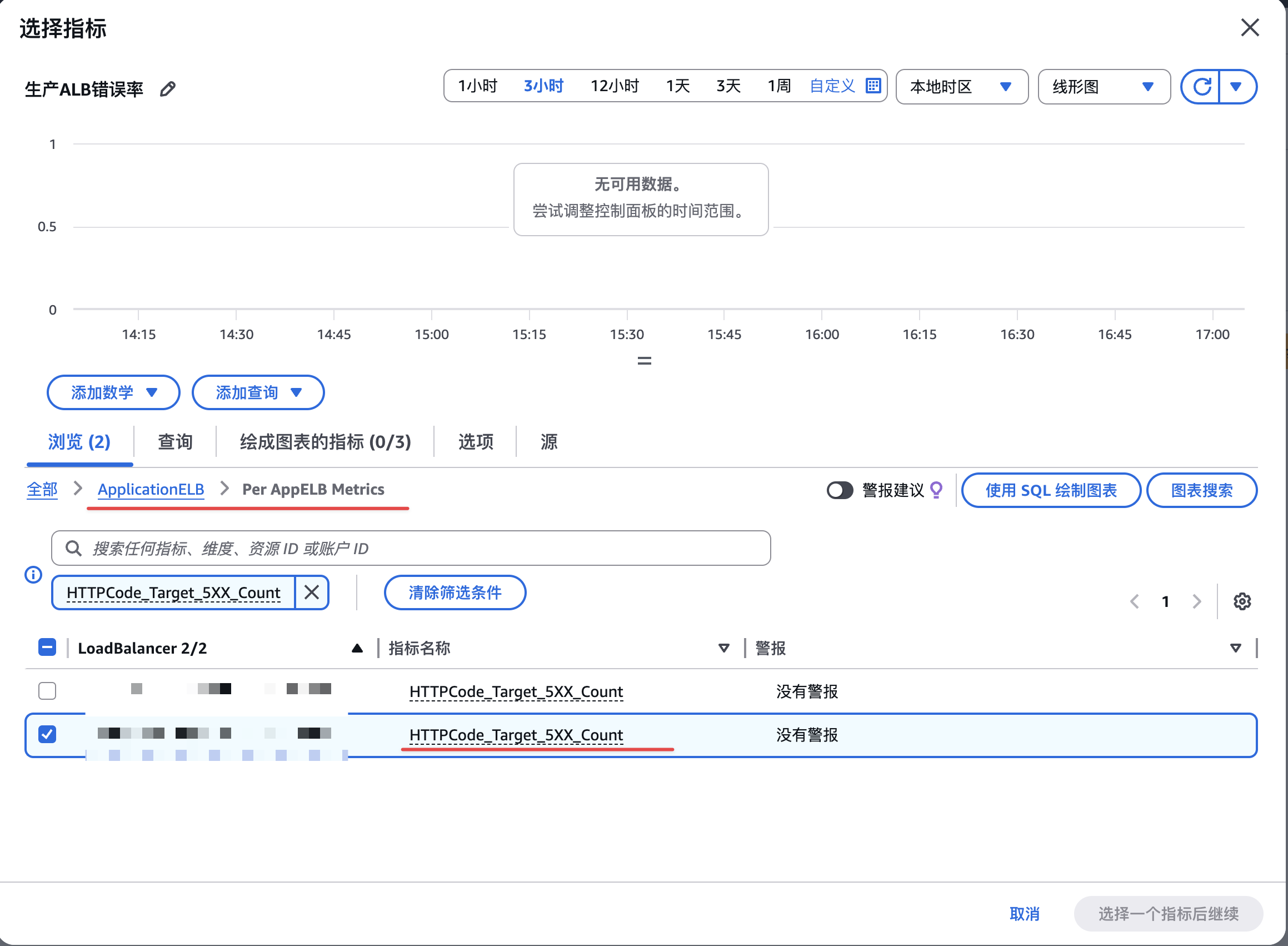Click the alarm recommendations lightbulb icon
The width and height of the screenshot is (1288, 946).
point(936,490)
